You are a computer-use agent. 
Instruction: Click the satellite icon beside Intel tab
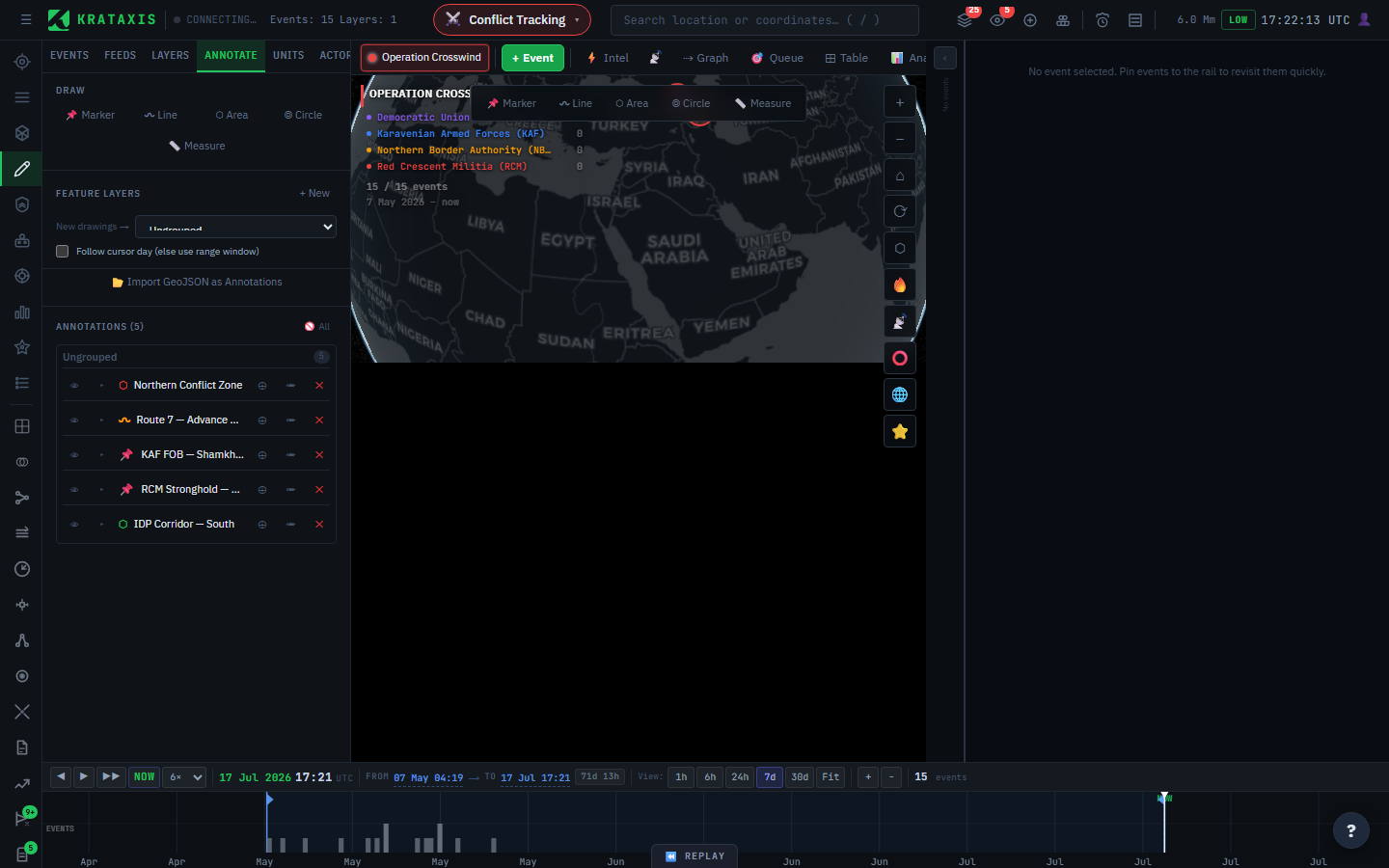[x=655, y=58]
